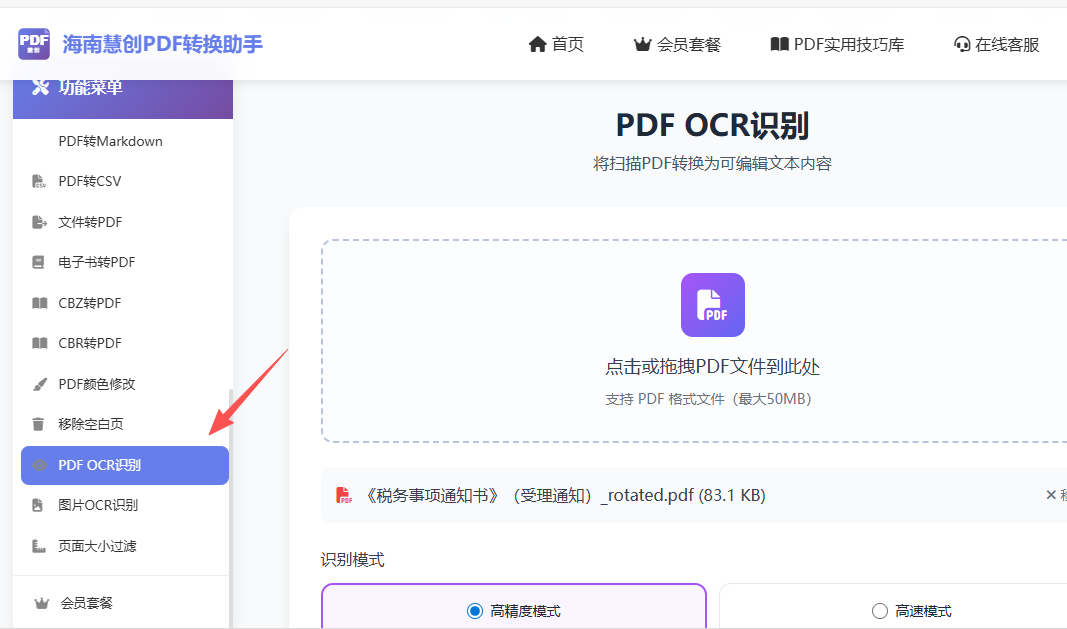Open 会员套餐 in the top navigation
Viewport: 1067px width, 629px height.
tap(677, 45)
